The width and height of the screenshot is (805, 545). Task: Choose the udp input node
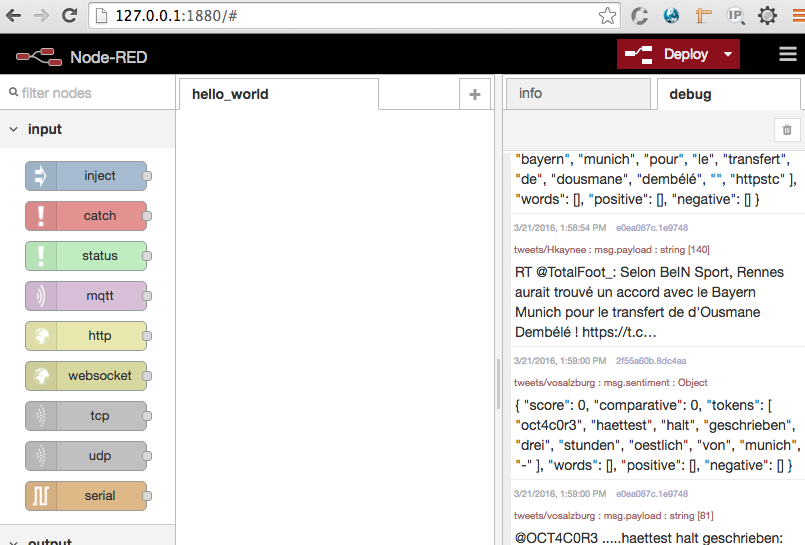point(86,456)
